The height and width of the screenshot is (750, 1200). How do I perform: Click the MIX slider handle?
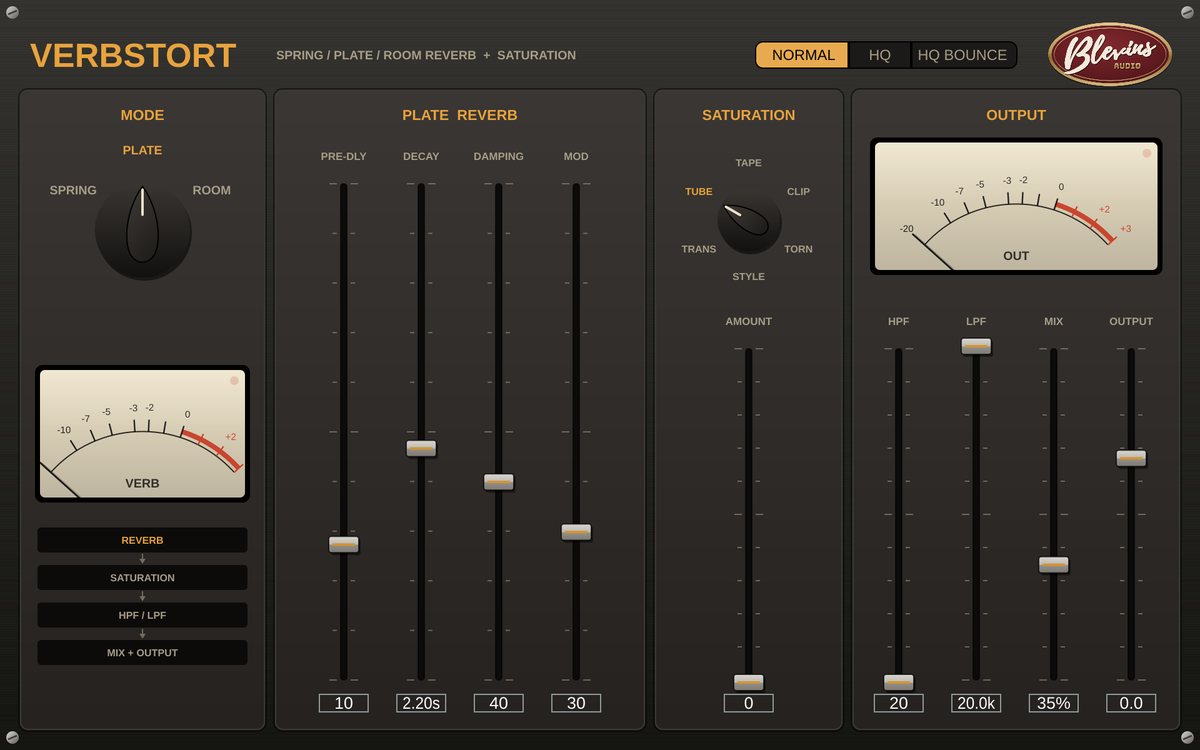click(x=1053, y=565)
